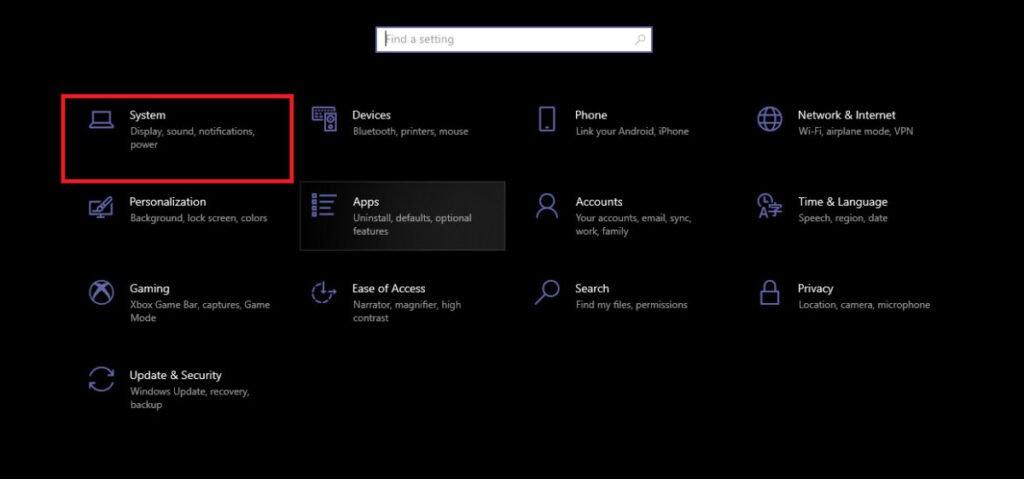Click 'Windows Update, recovery, backup' description
Image resolution: width=1024 pixels, height=479 pixels.
189,398
